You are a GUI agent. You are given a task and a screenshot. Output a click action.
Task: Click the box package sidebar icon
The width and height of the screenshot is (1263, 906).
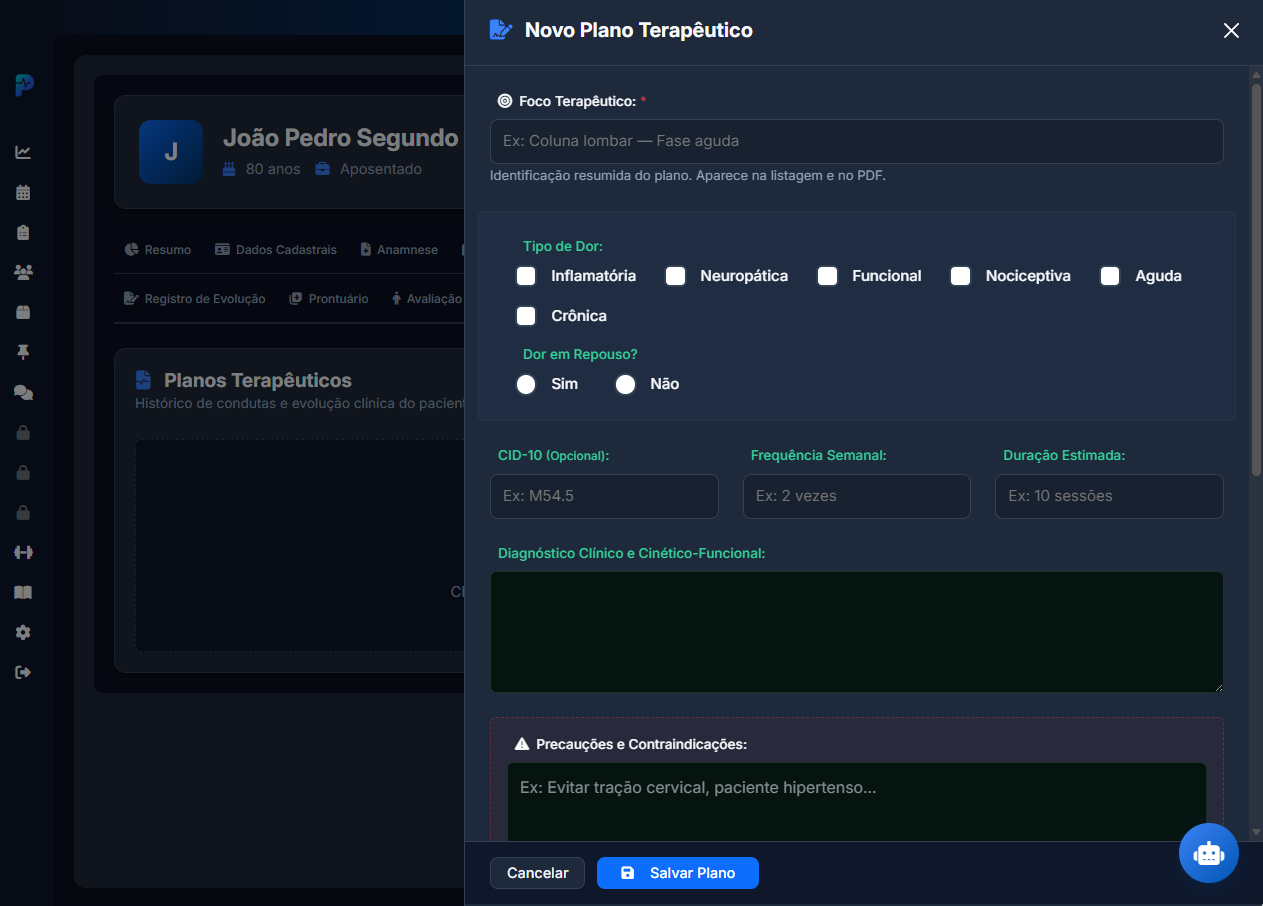point(23,312)
